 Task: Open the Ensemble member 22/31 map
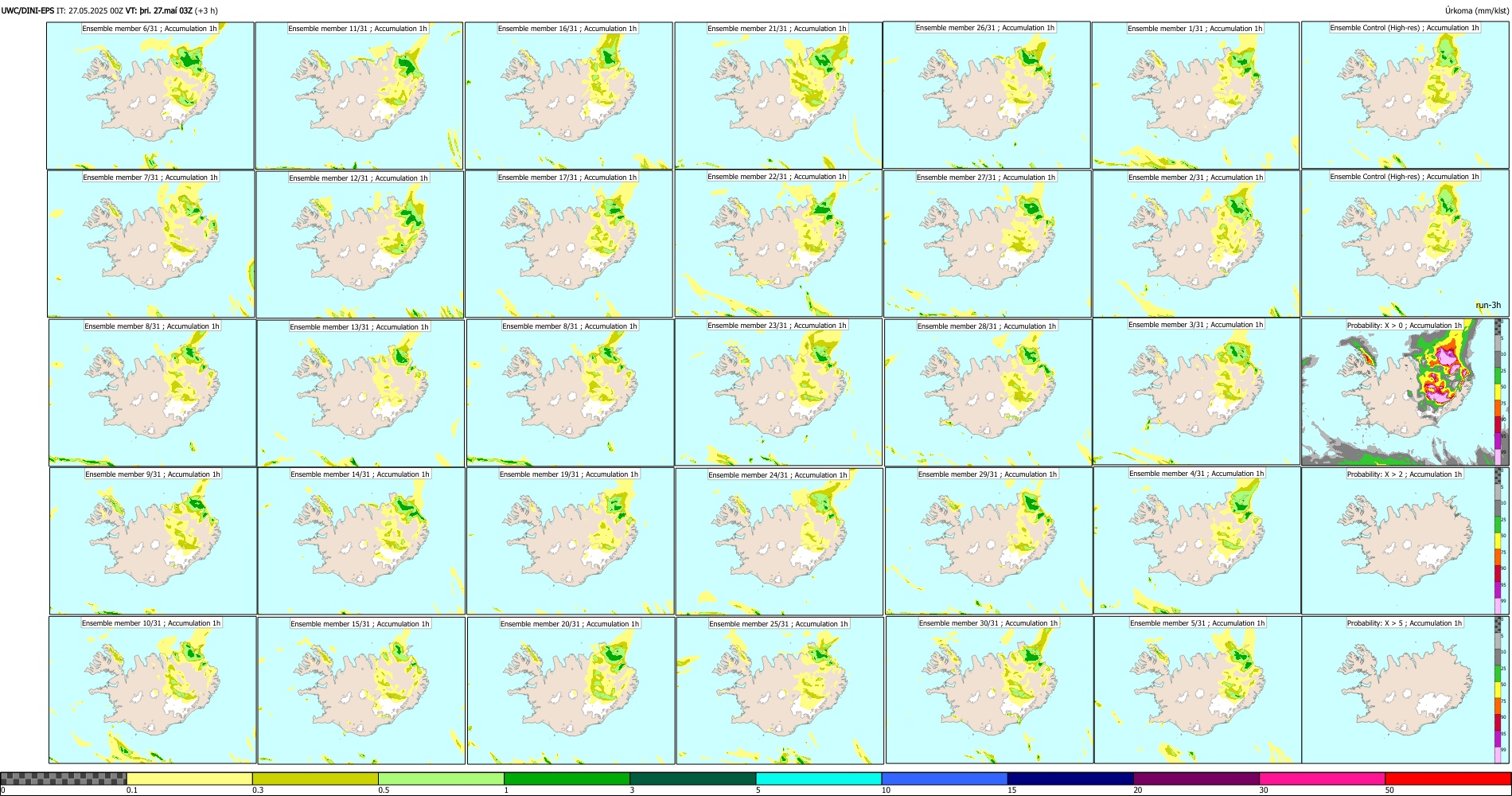click(x=778, y=244)
